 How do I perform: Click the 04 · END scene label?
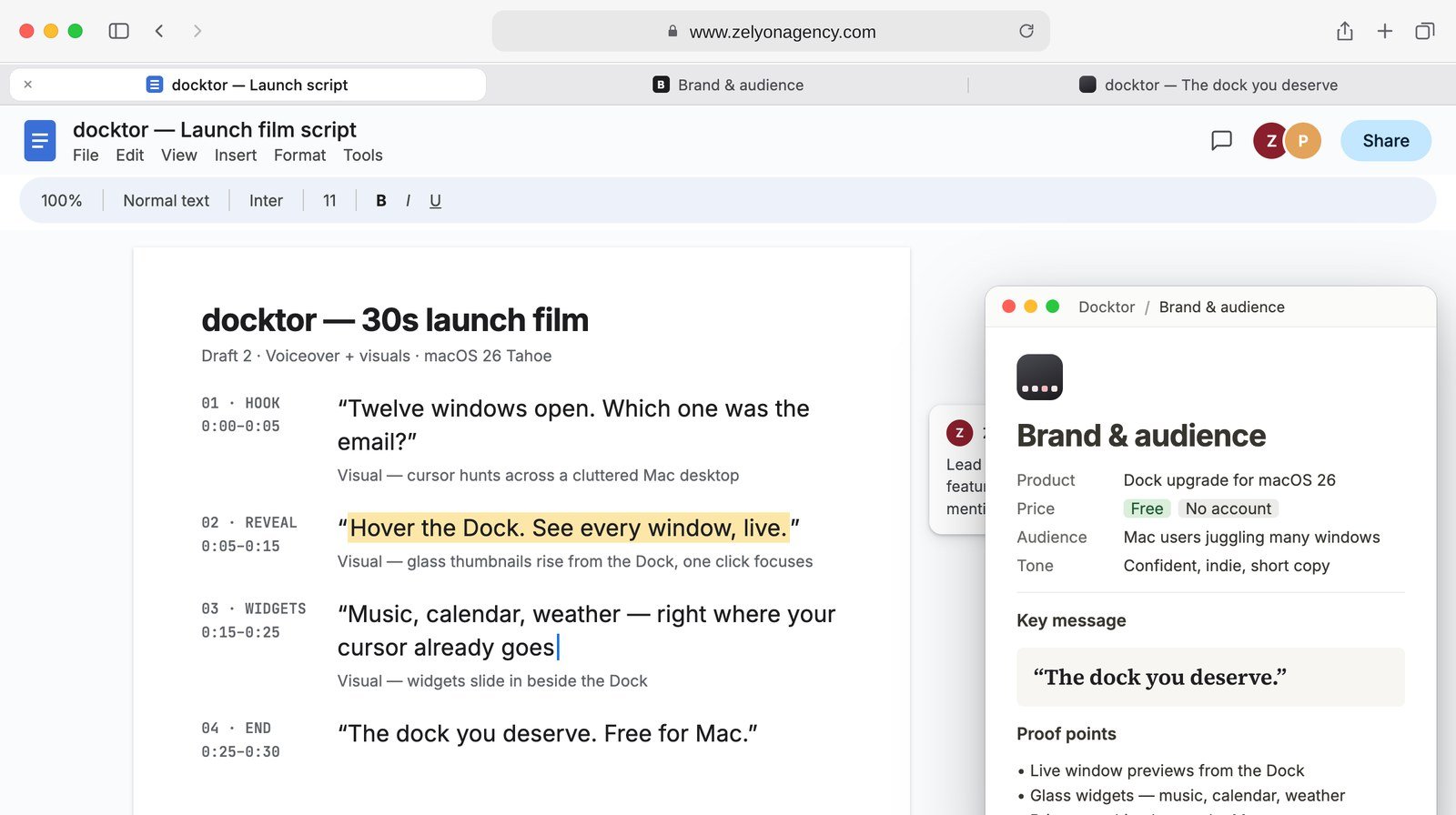tap(236, 729)
